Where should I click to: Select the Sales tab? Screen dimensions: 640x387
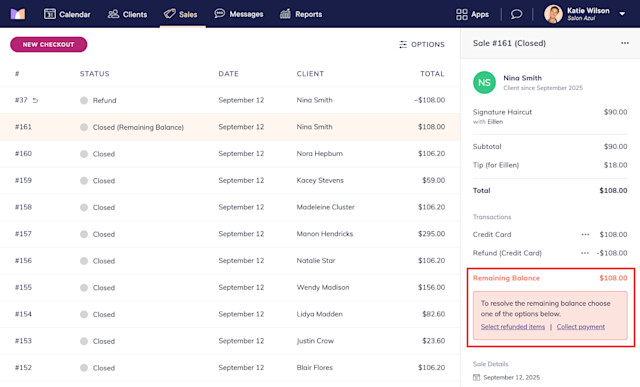(180, 14)
